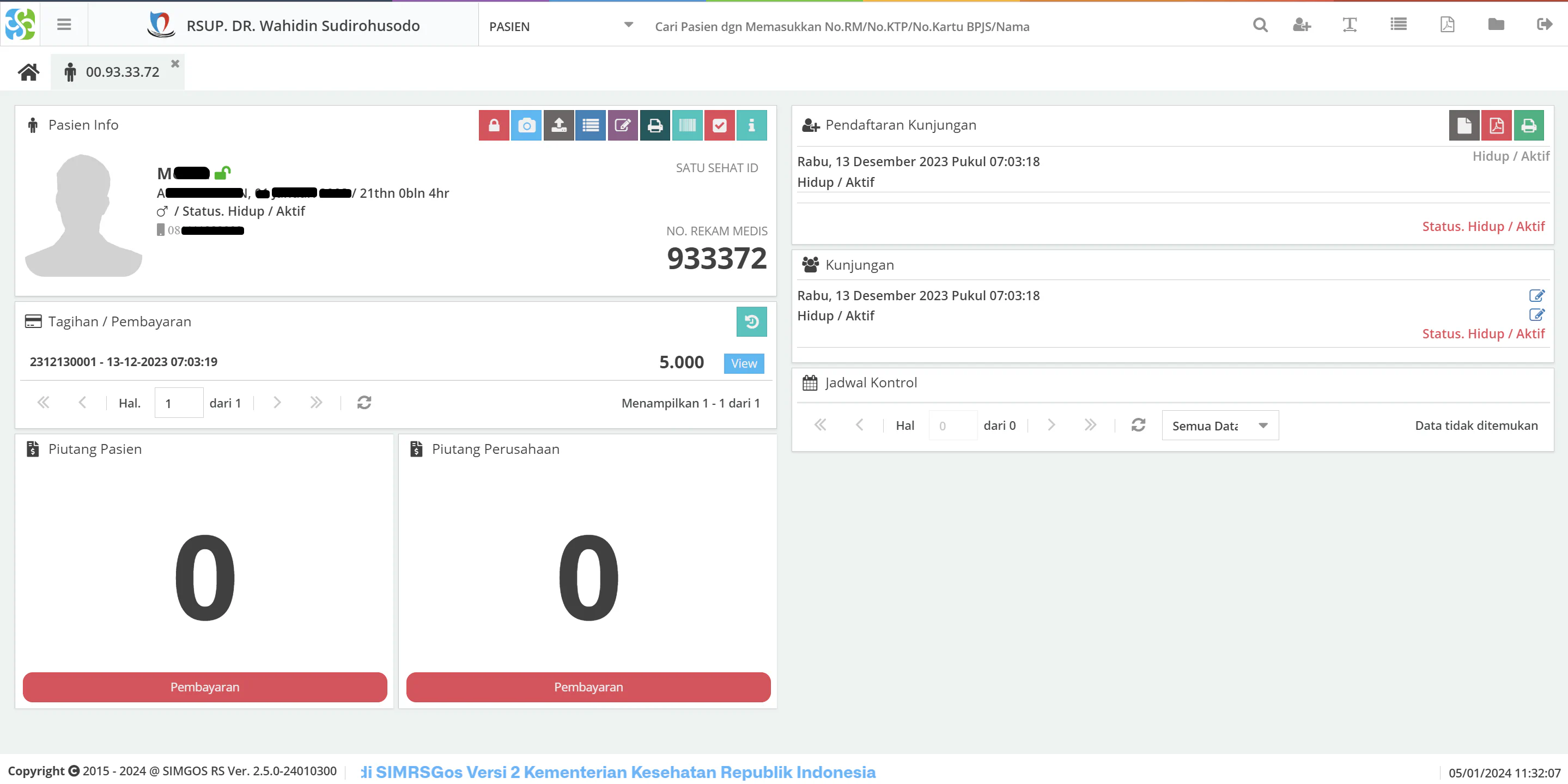
Task: Click the green print button in Pendaftaran Kunjungan
Action: (x=1528, y=125)
